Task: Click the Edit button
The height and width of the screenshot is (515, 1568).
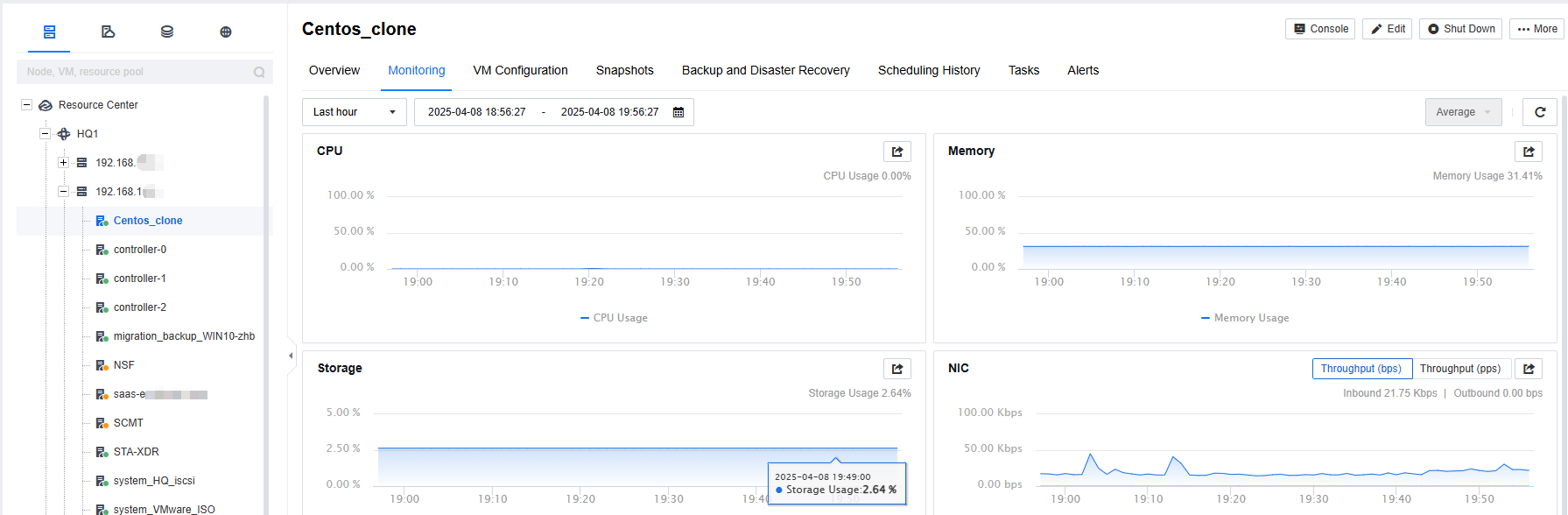Action: [1387, 29]
